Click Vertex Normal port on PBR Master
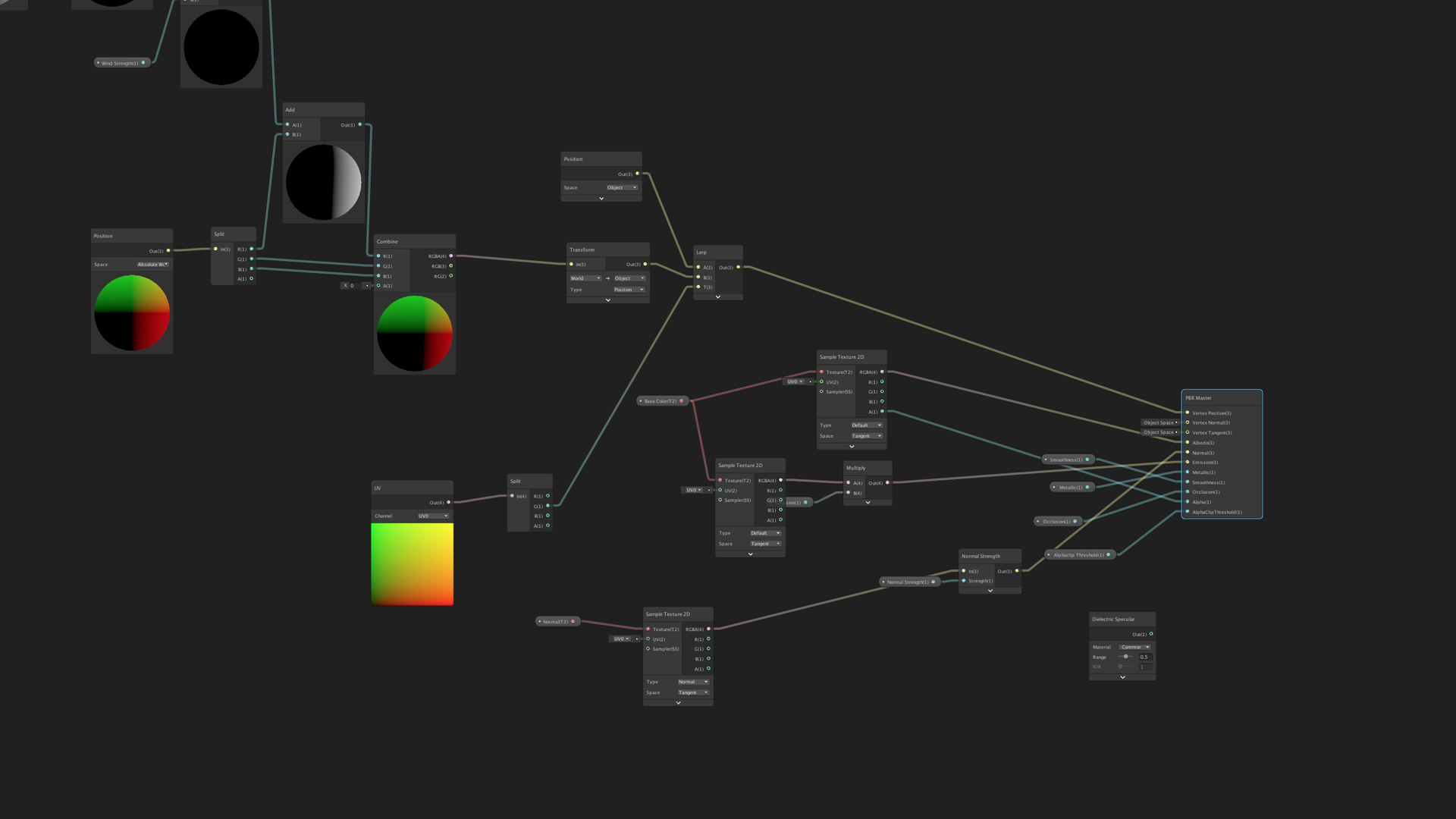1456x819 pixels. 1188,422
